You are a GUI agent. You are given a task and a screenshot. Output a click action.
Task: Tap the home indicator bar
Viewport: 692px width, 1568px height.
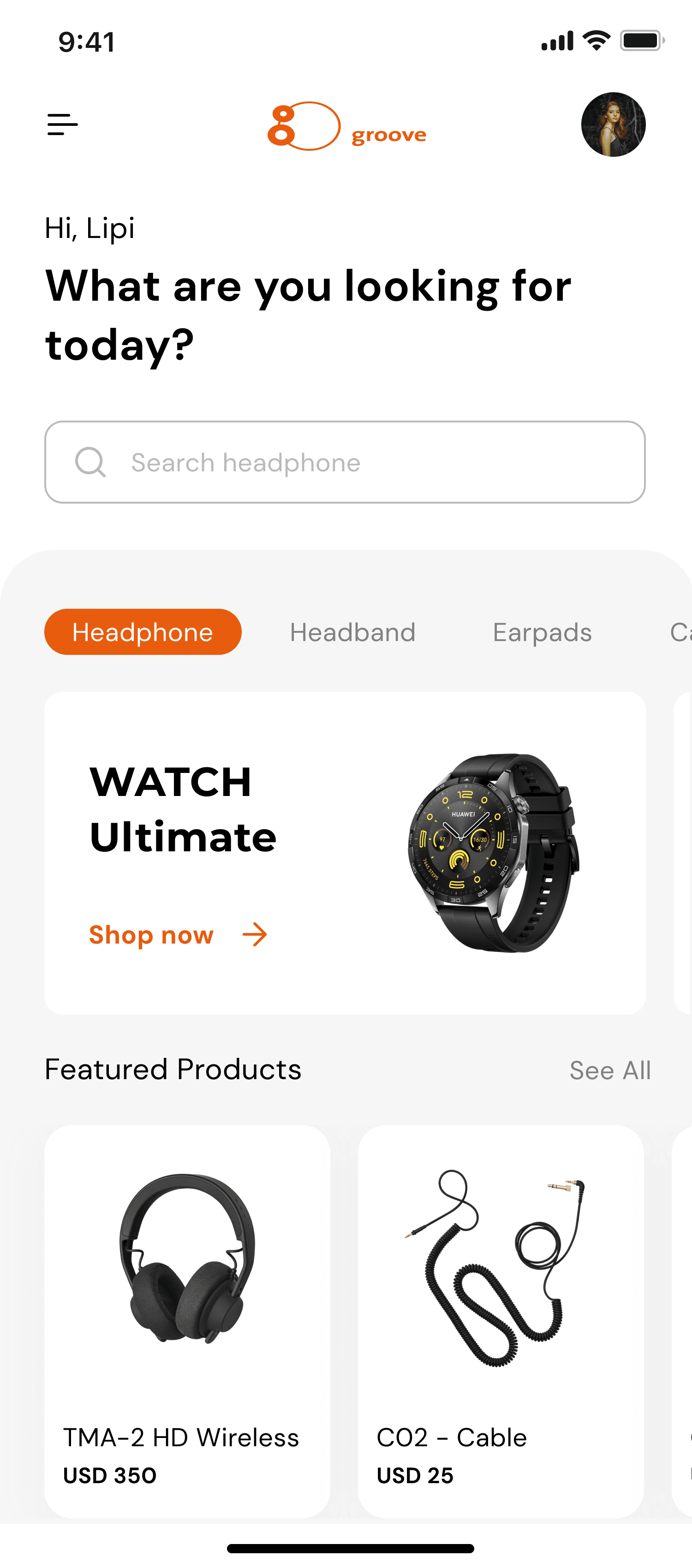point(350,1549)
